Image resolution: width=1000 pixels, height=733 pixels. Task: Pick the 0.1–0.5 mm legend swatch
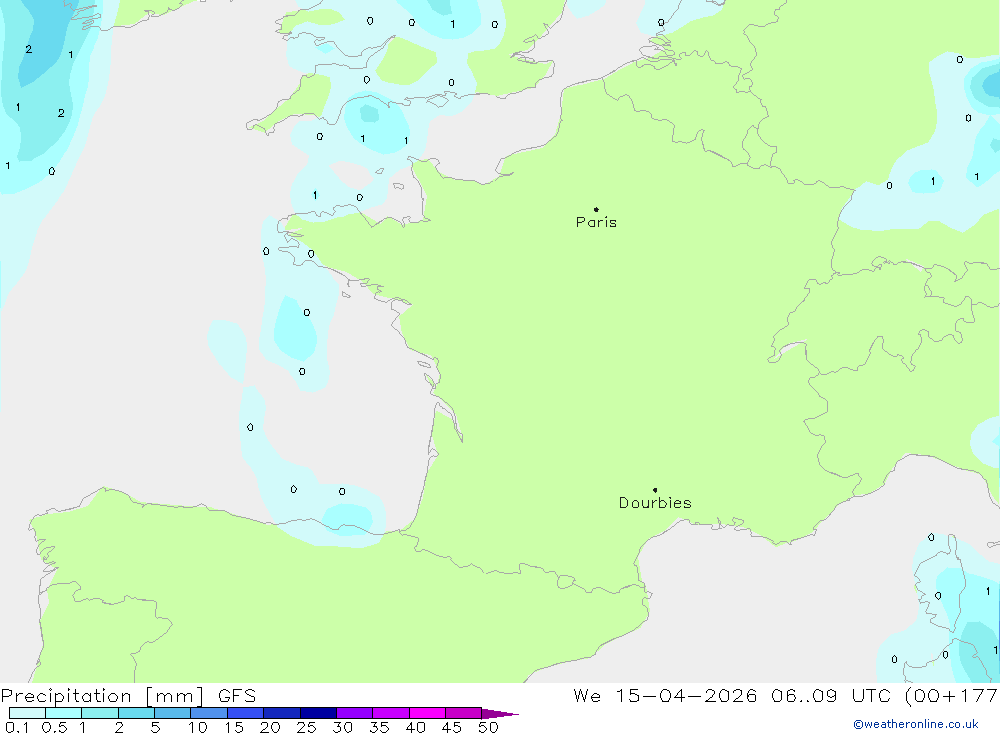pos(27,713)
